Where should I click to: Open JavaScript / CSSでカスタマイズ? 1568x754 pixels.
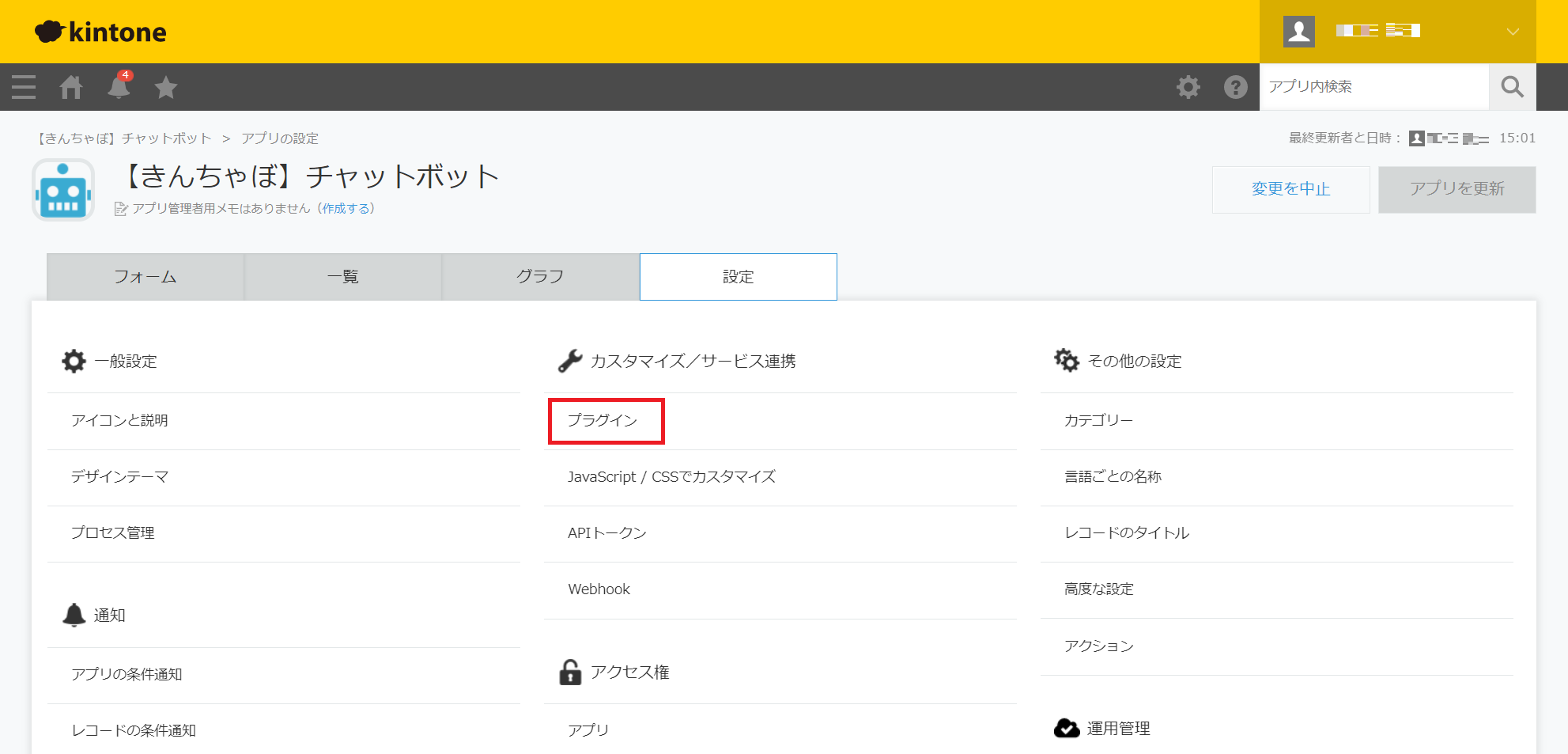pyautogui.click(x=671, y=477)
